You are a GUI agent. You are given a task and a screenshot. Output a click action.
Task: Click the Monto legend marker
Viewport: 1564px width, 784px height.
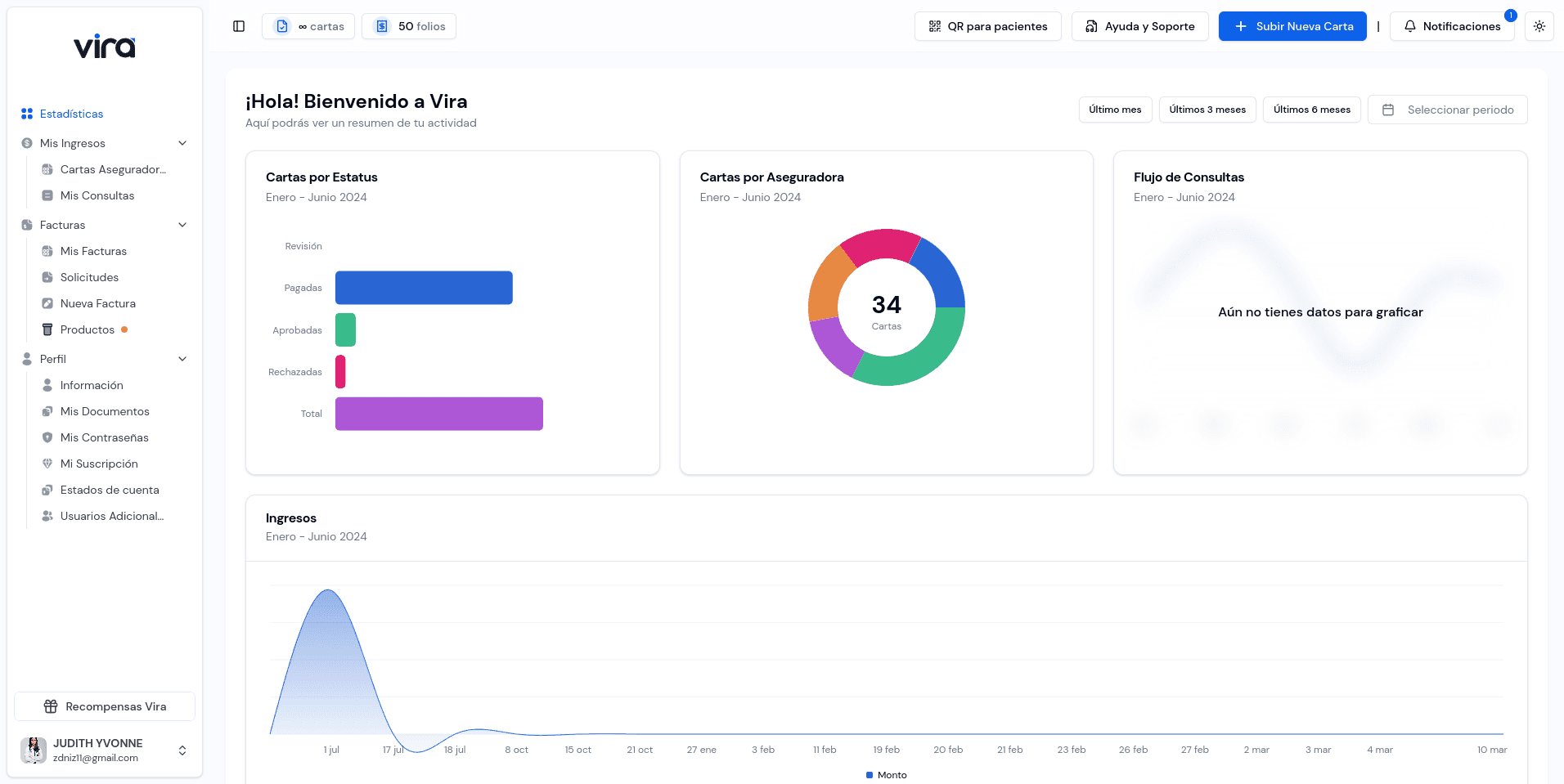pos(870,775)
